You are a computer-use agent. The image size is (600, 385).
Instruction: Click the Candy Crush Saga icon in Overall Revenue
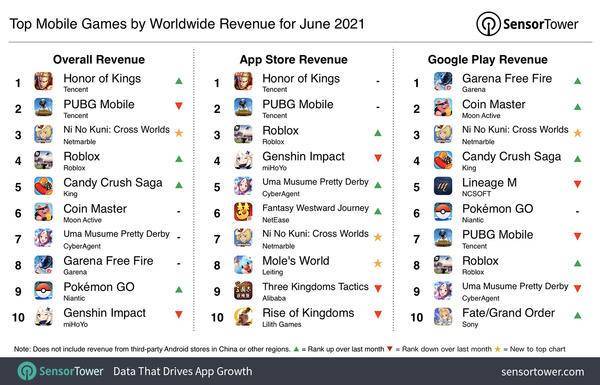(x=44, y=186)
